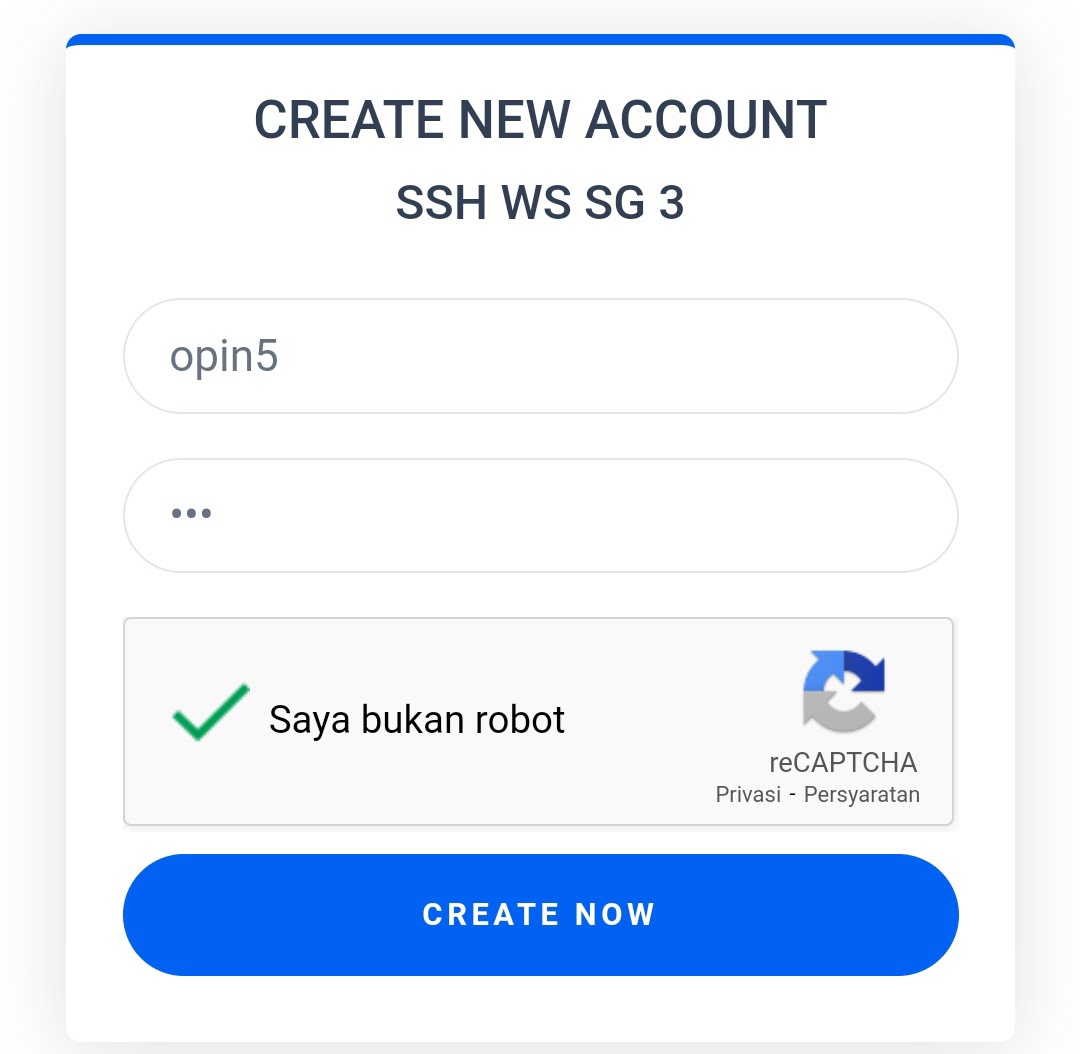Click the Saya bukan robot label
The image size is (1080, 1054).
(x=417, y=720)
